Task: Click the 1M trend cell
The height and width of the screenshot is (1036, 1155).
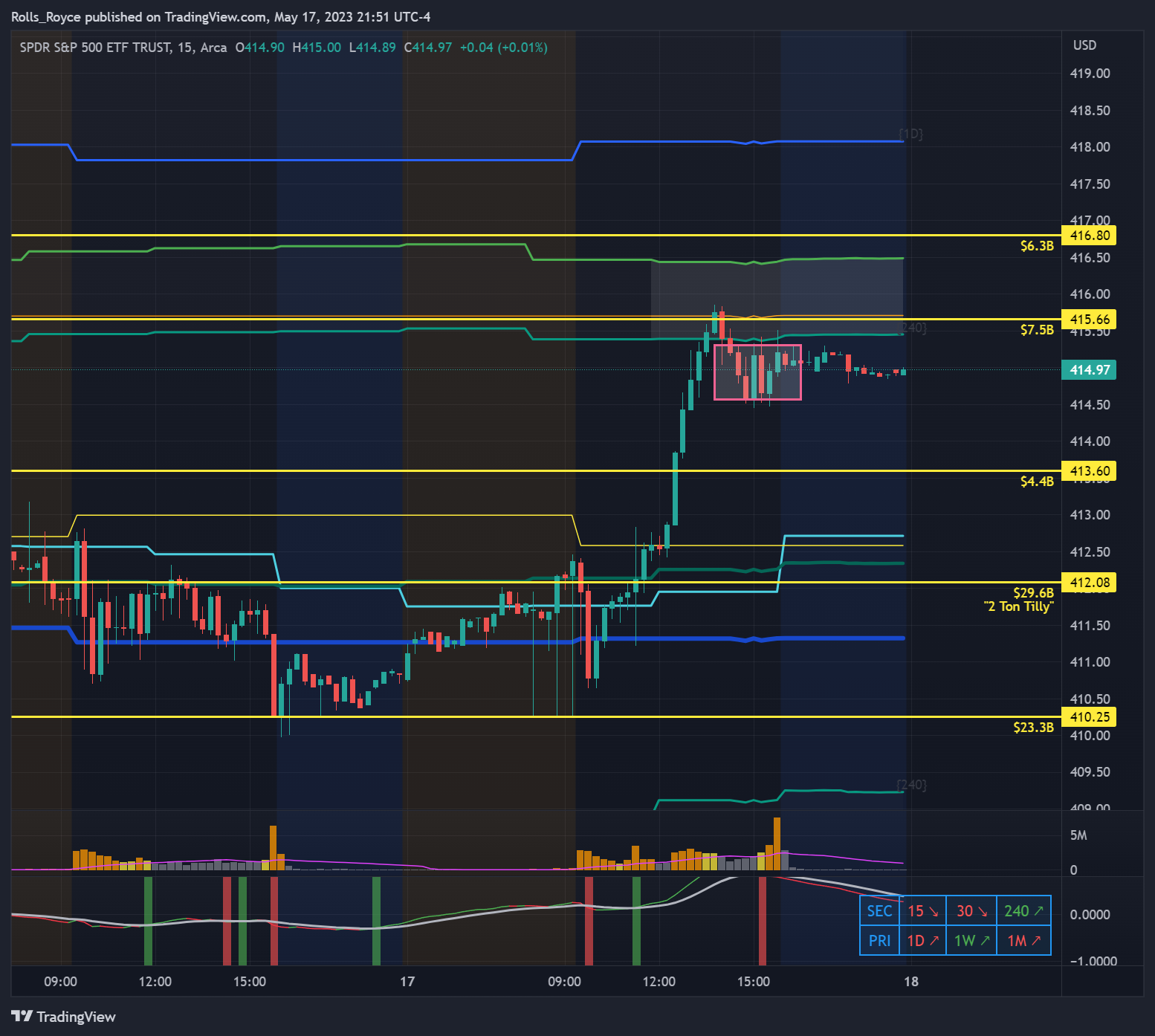Action: pos(1023,941)
